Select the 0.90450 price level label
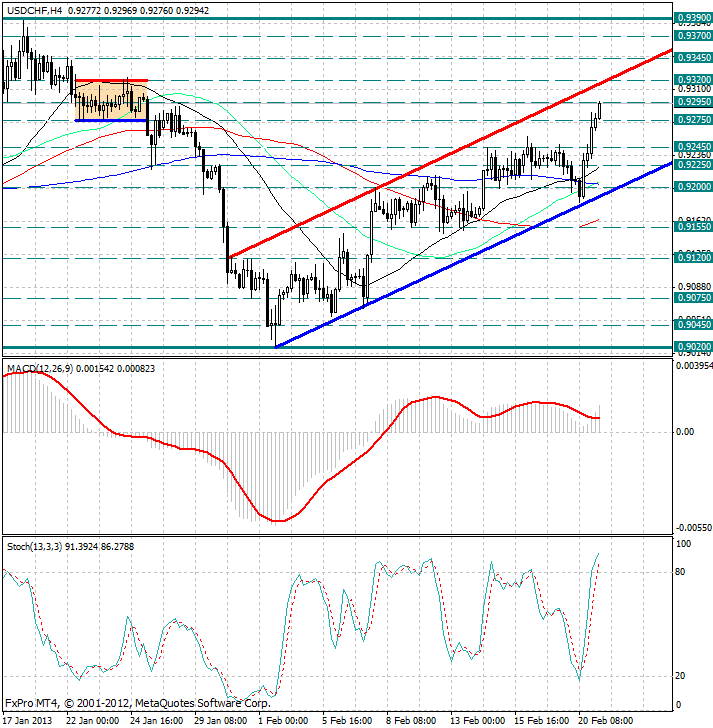The image size is (713, 728). point(694,325)
